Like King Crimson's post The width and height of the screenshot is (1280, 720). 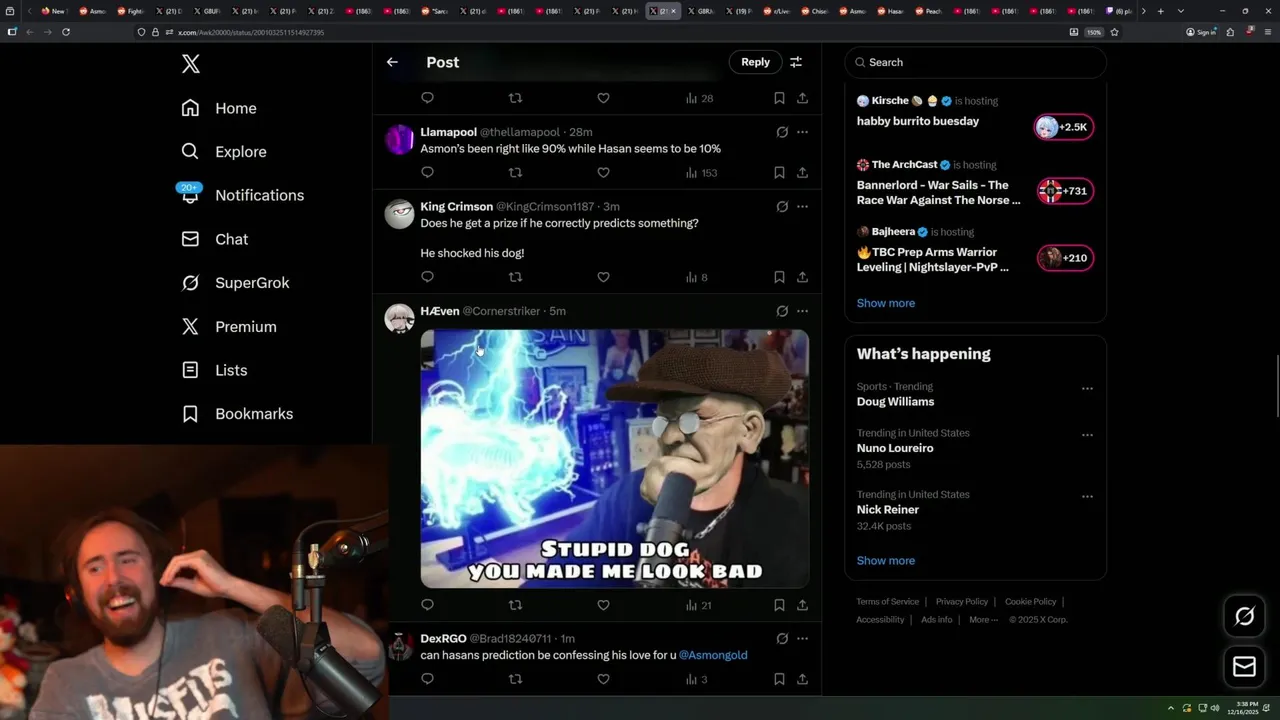coord(603,277)
